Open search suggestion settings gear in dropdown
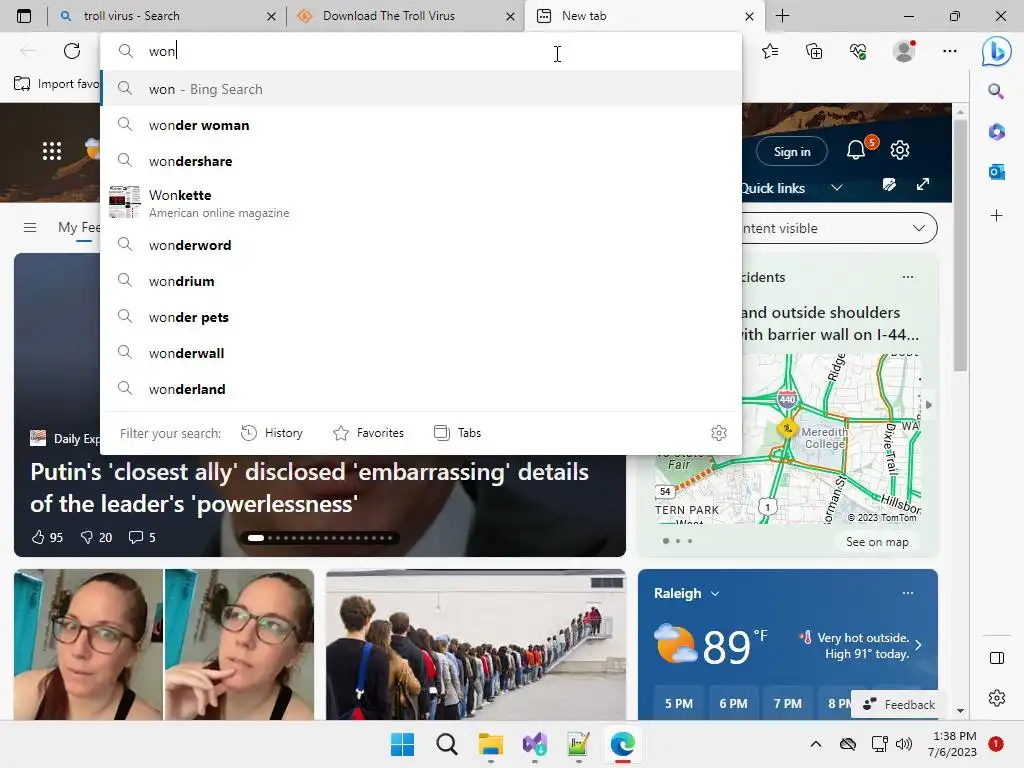Image resolution: width=1024 pixels, height=768 pixels. pos(718,433)
